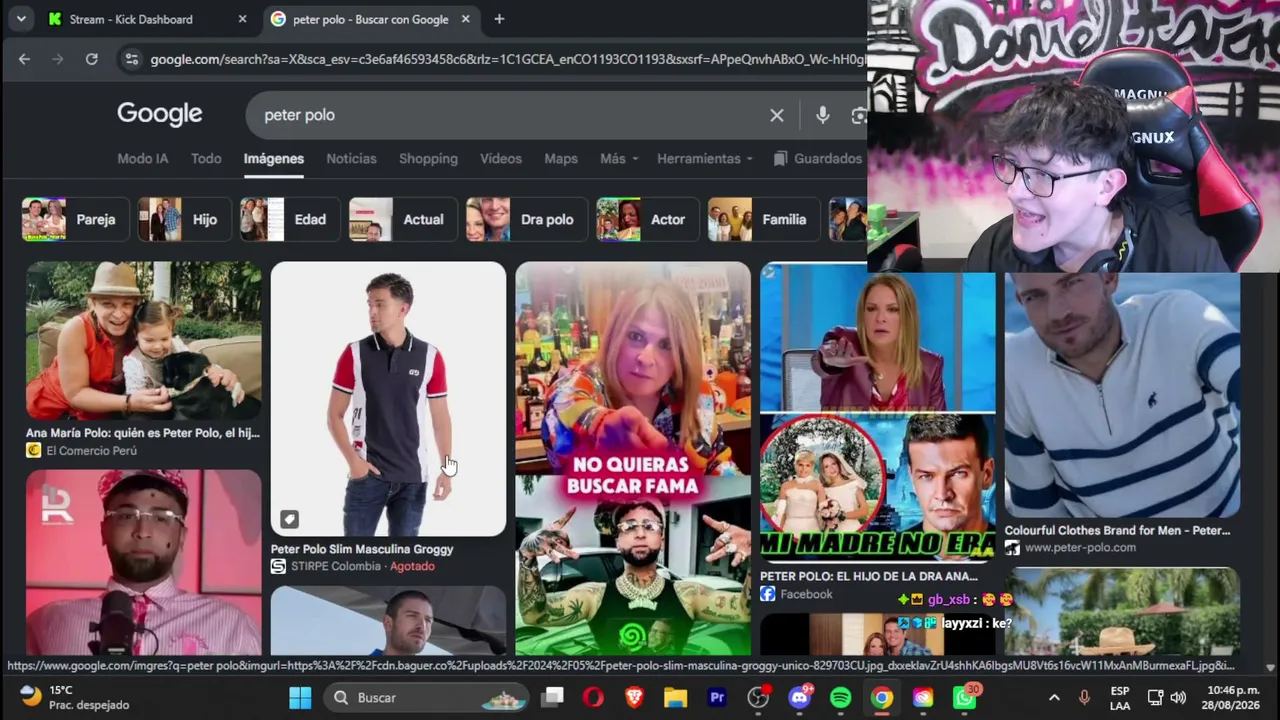Filter images by Pareja chip
The width and height of the screenshot is (1280, 720).
tap(76, 219)
